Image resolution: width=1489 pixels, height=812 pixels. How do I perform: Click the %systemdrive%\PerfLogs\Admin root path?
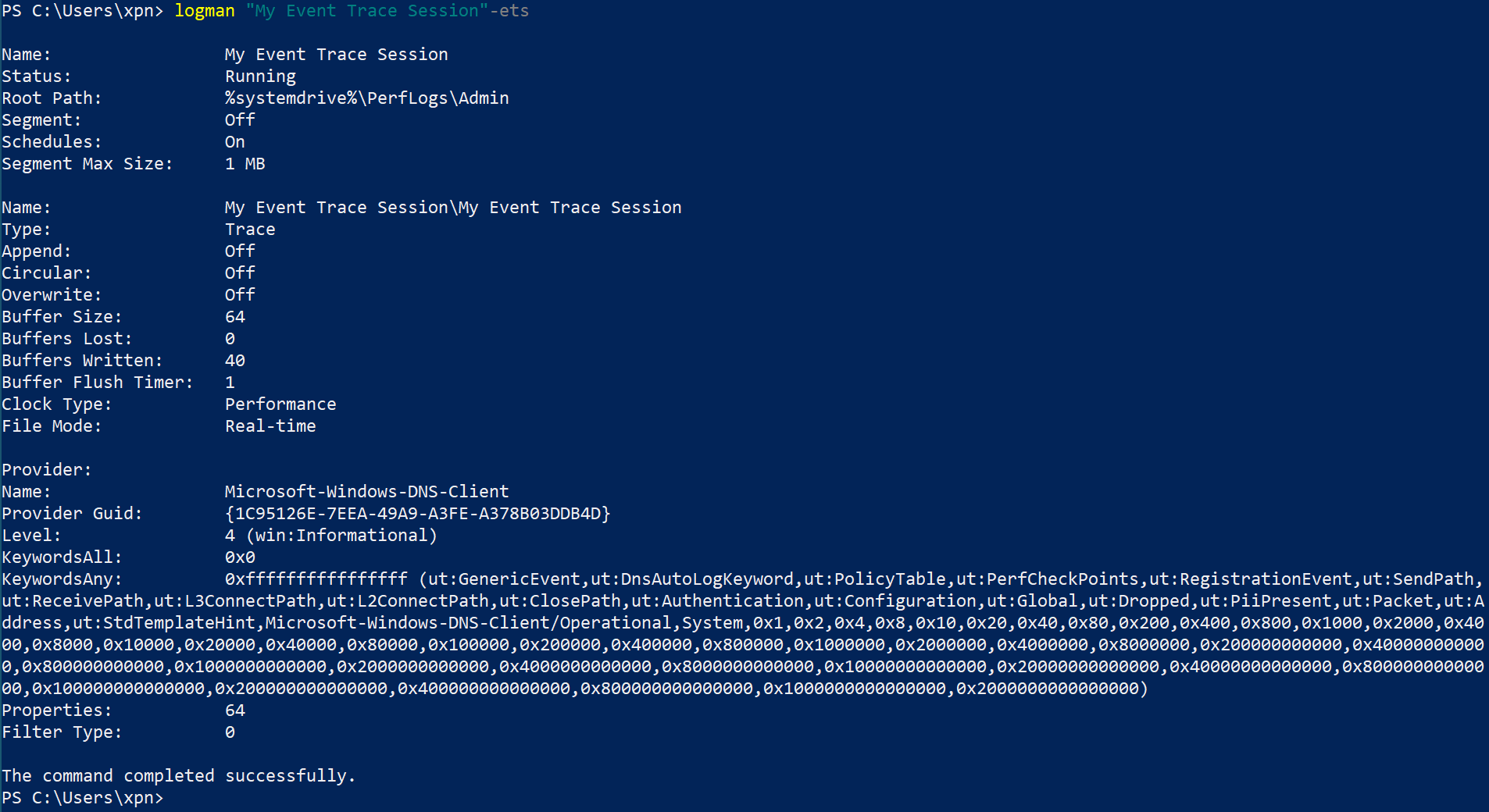click(366, 98)
